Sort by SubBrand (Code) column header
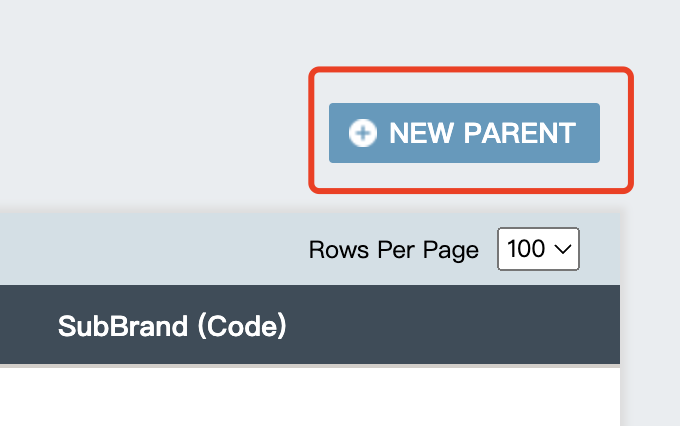 172,326
